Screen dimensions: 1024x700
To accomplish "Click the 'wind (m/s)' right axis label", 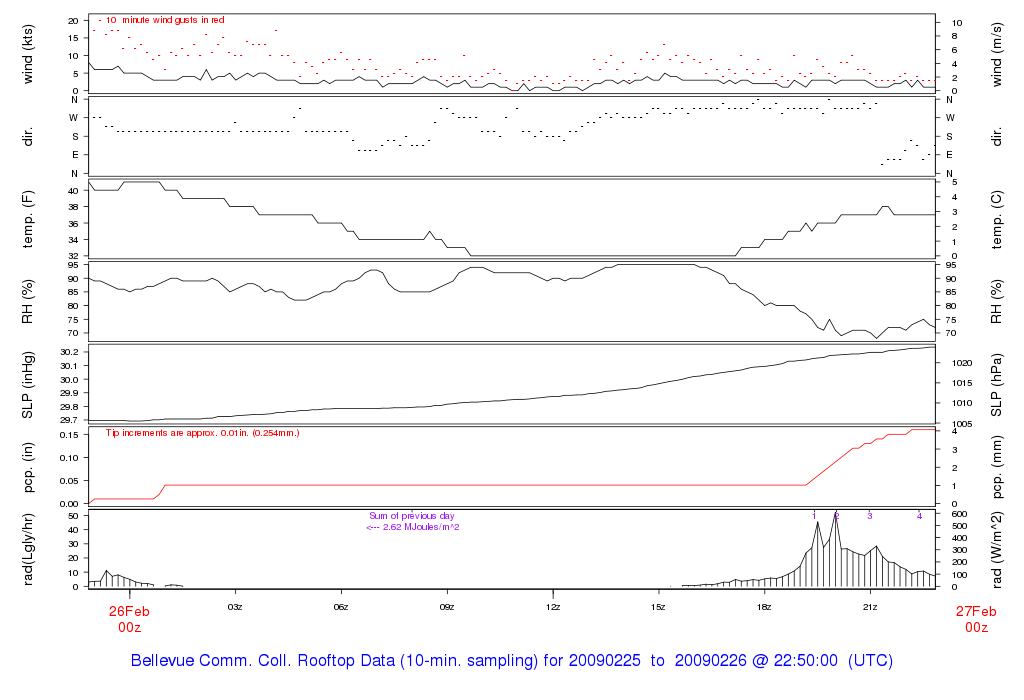I will pyautogui.click(x=997, y=54).
